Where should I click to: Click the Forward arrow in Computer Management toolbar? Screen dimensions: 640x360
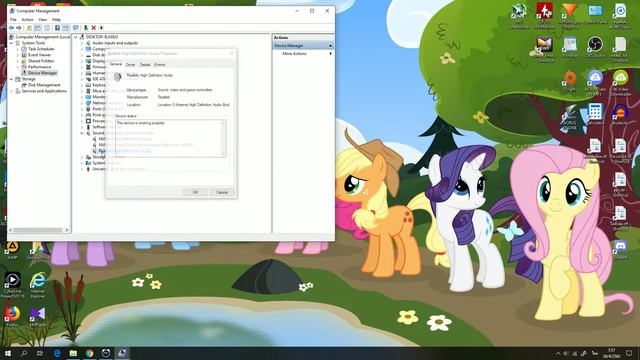(x=19, y=28)
